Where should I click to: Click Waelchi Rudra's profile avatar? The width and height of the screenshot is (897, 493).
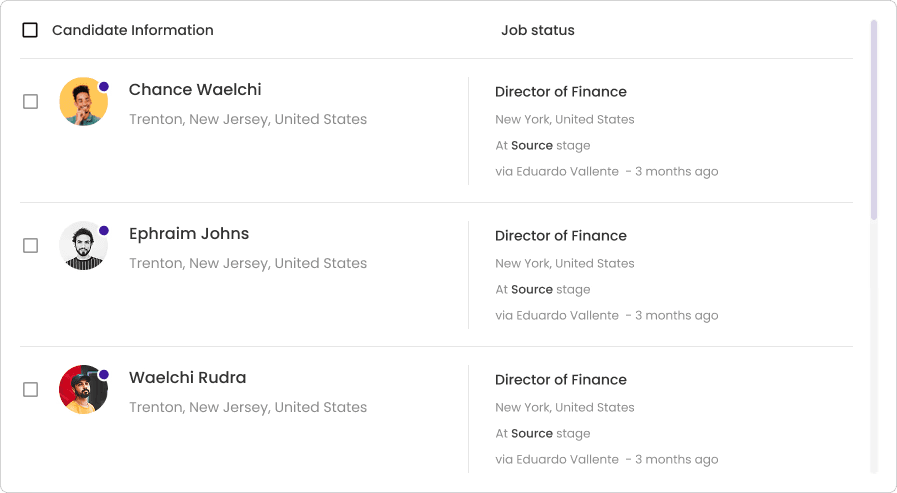tap(83, 389)
